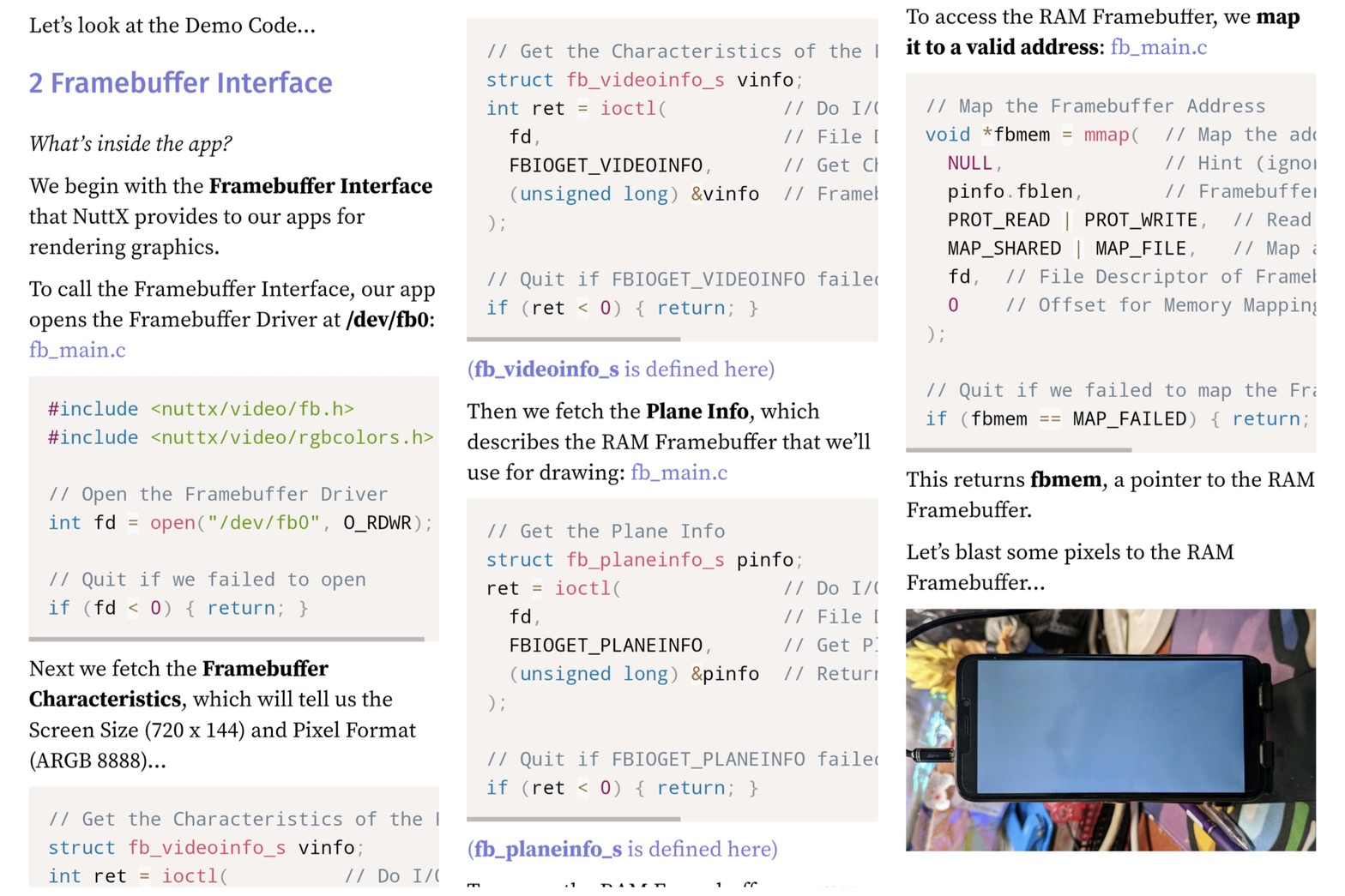Click scrollbar under FBIOGET_VIDEOINFO code block
This screenshot has width=1345, height=896.
(x=573, y=339)
